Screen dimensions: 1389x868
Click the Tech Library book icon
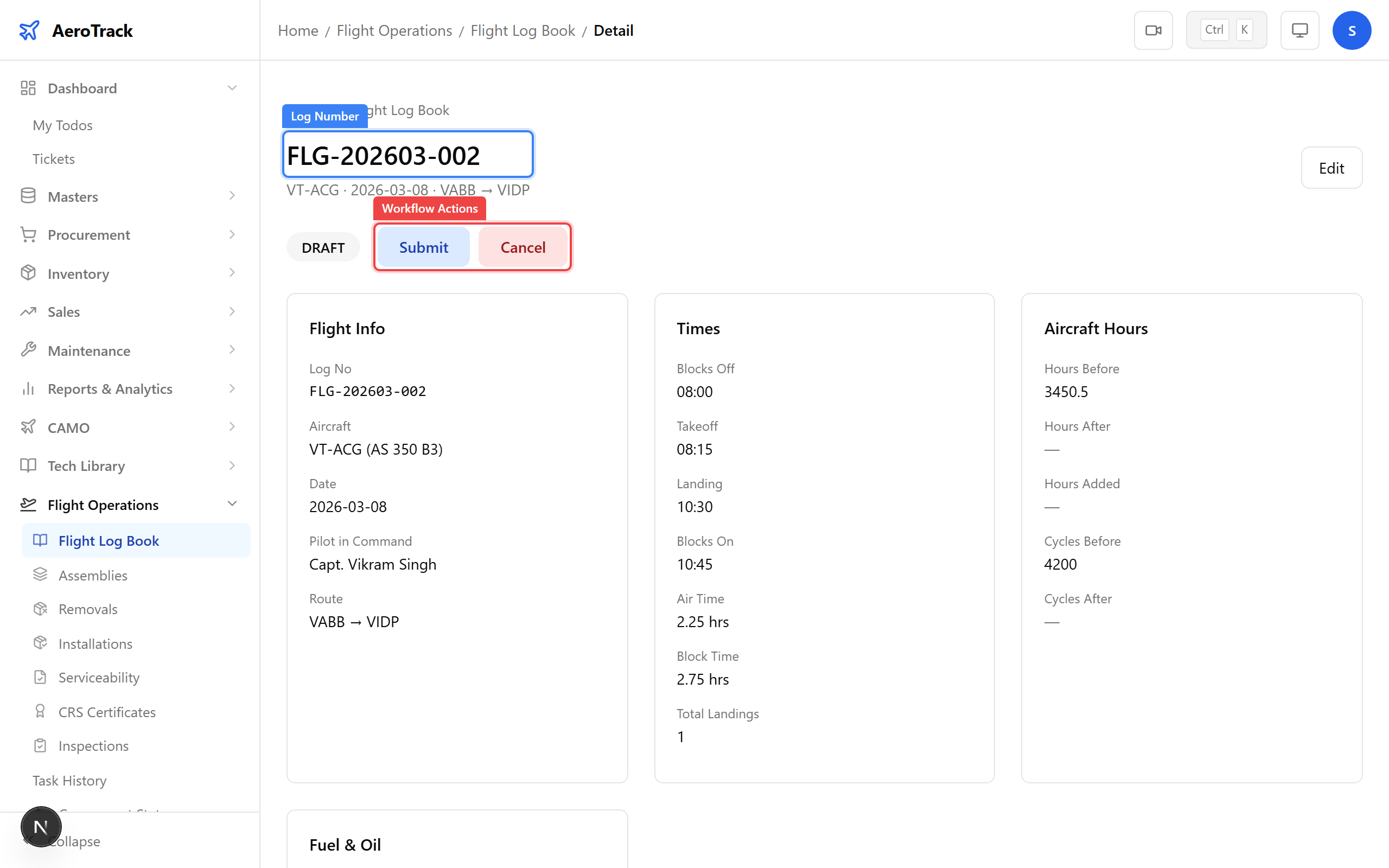(28, 465)
